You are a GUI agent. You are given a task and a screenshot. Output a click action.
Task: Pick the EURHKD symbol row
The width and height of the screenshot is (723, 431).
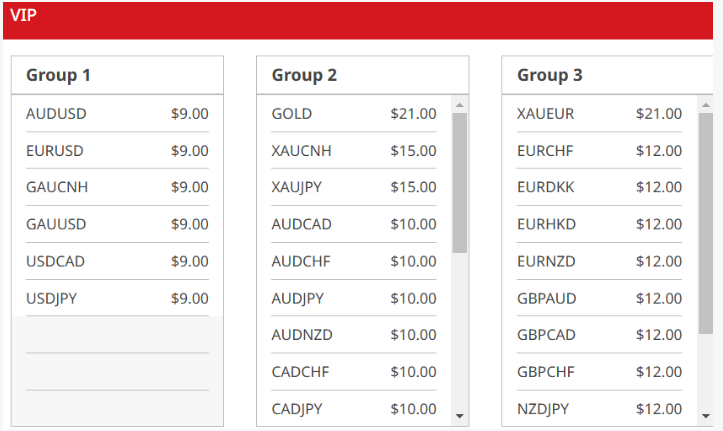599,224
